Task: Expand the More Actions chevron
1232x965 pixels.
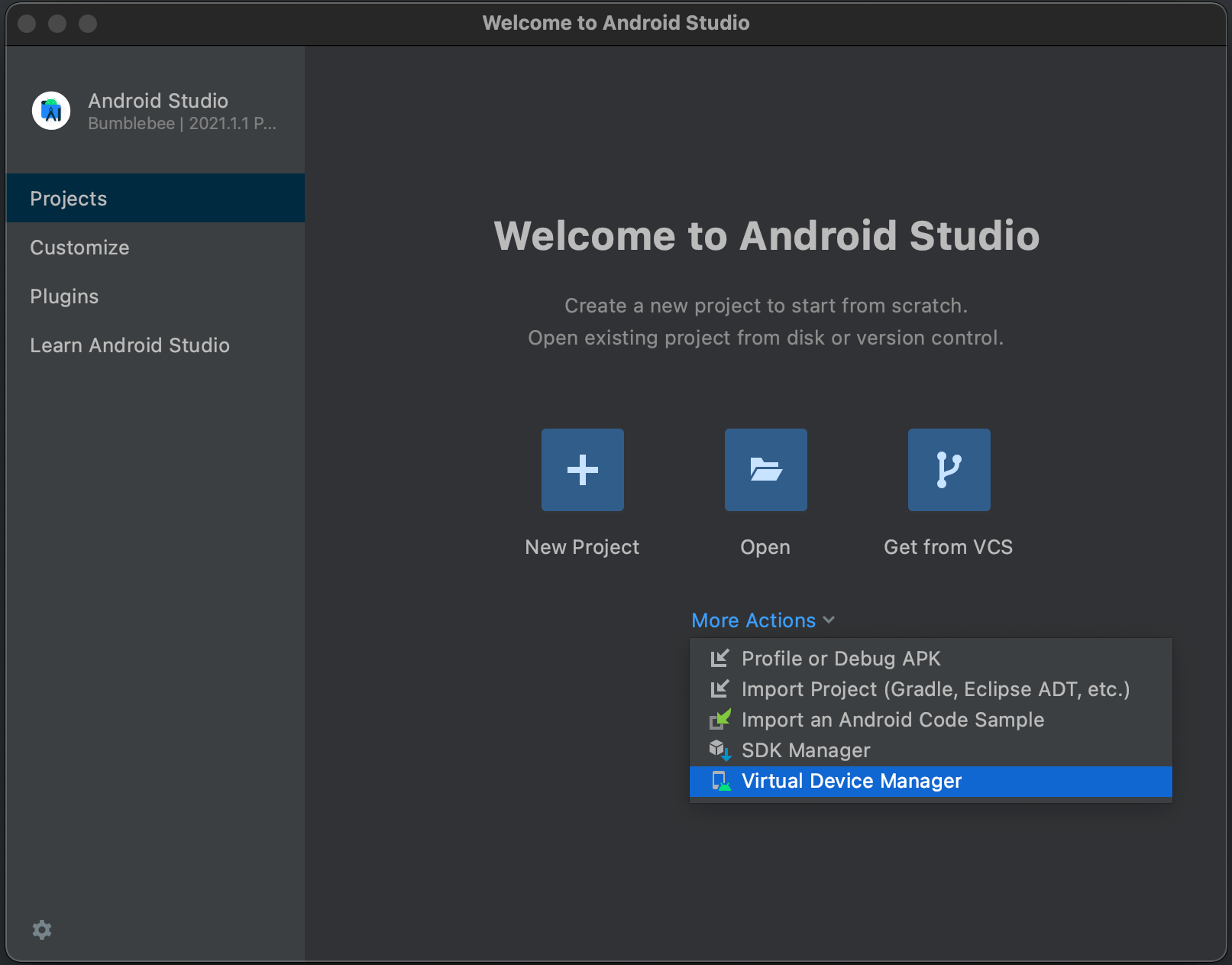Action: point(829,620)
